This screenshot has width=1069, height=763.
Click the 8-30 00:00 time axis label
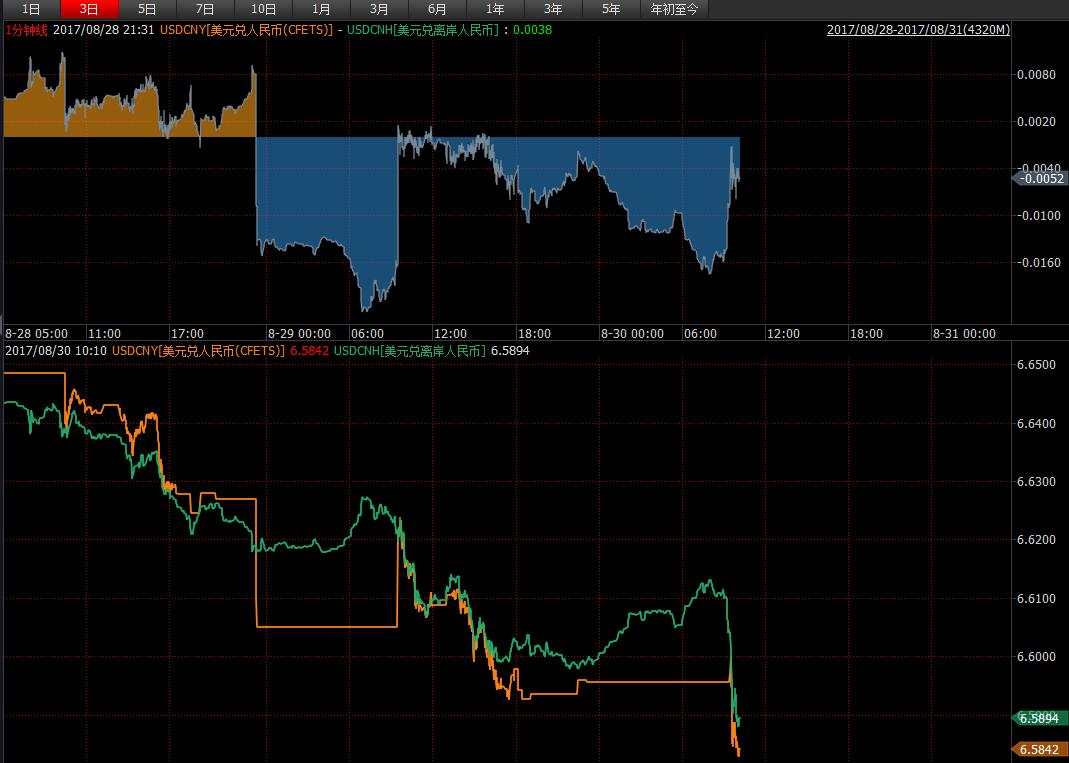click(632, 334)
